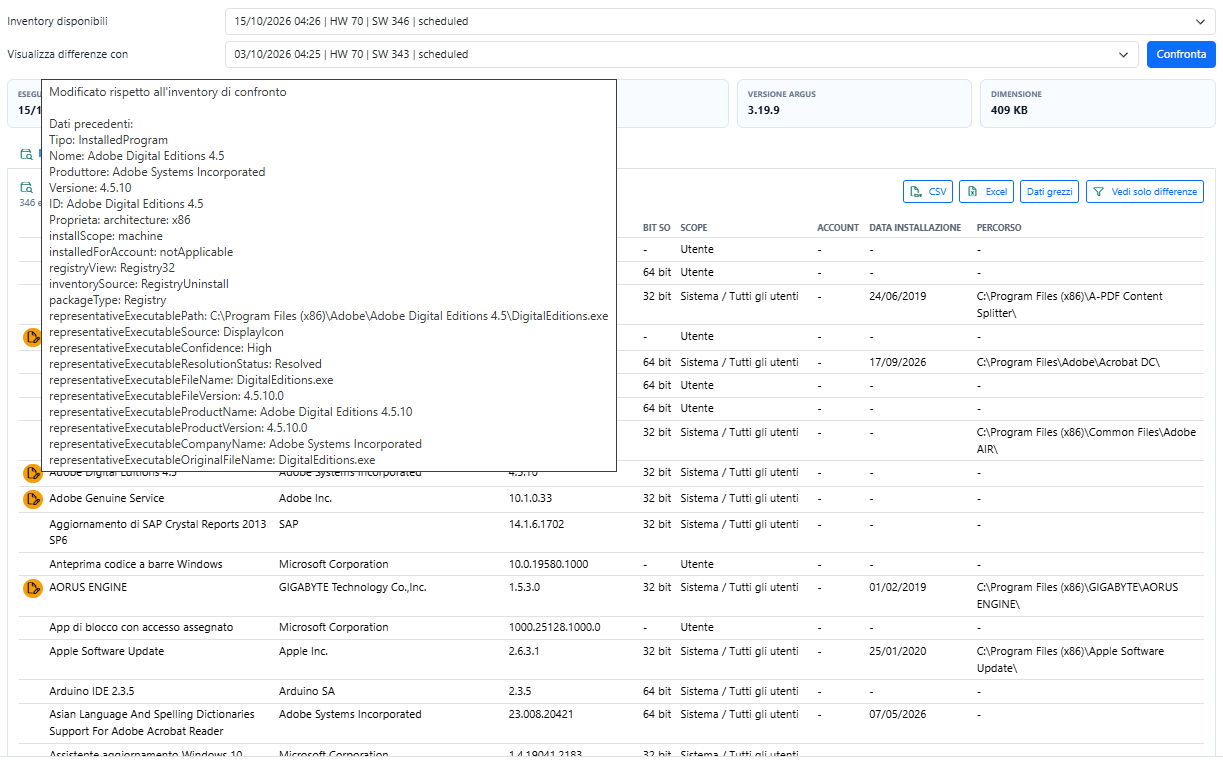Select the Arduino SA vendor cell
Image resolution: width=1223 pixels, height=760 pixels.
[306, 691]
